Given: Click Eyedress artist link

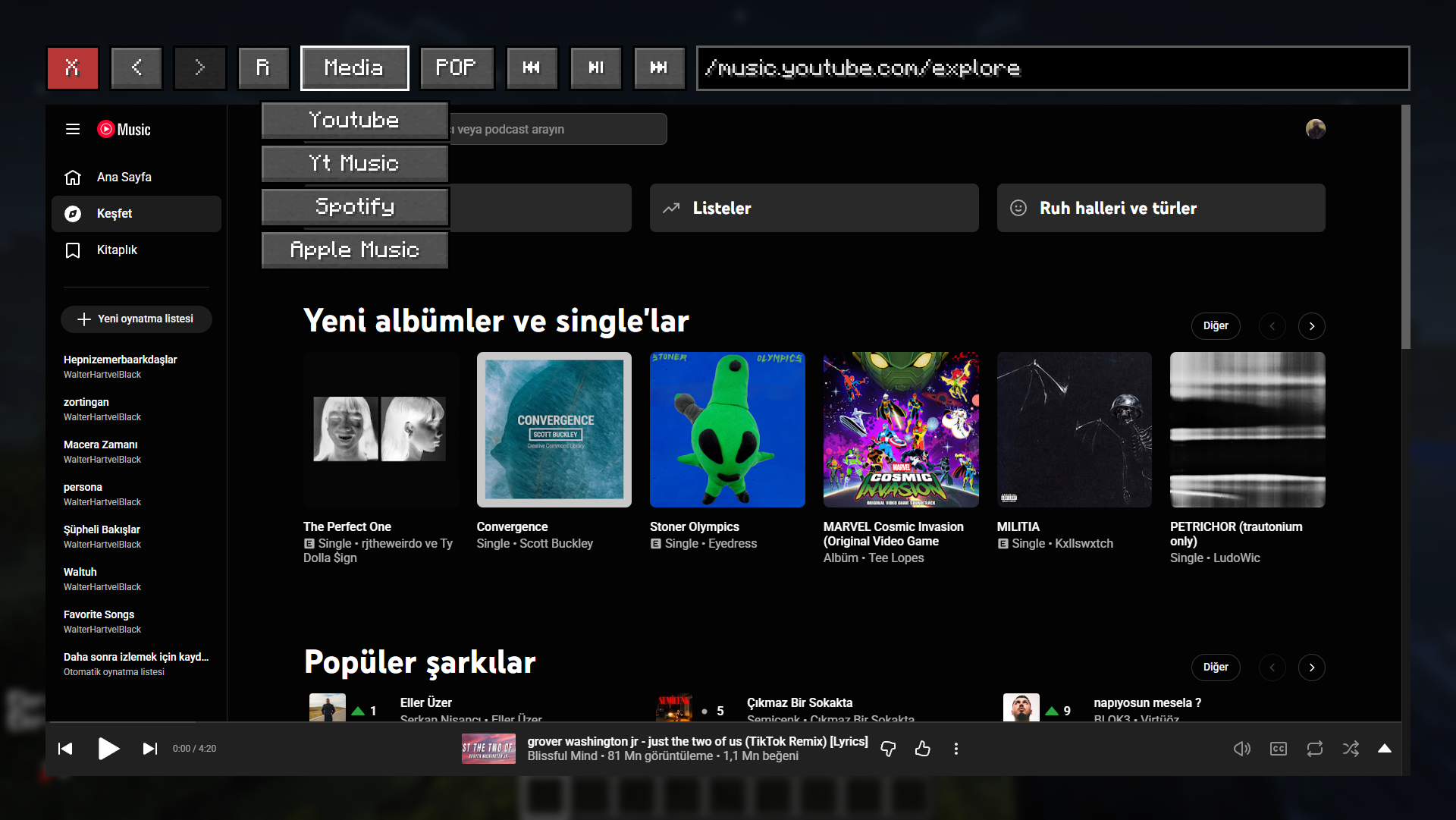Looking at the screenshot, I should coord(733,544).
